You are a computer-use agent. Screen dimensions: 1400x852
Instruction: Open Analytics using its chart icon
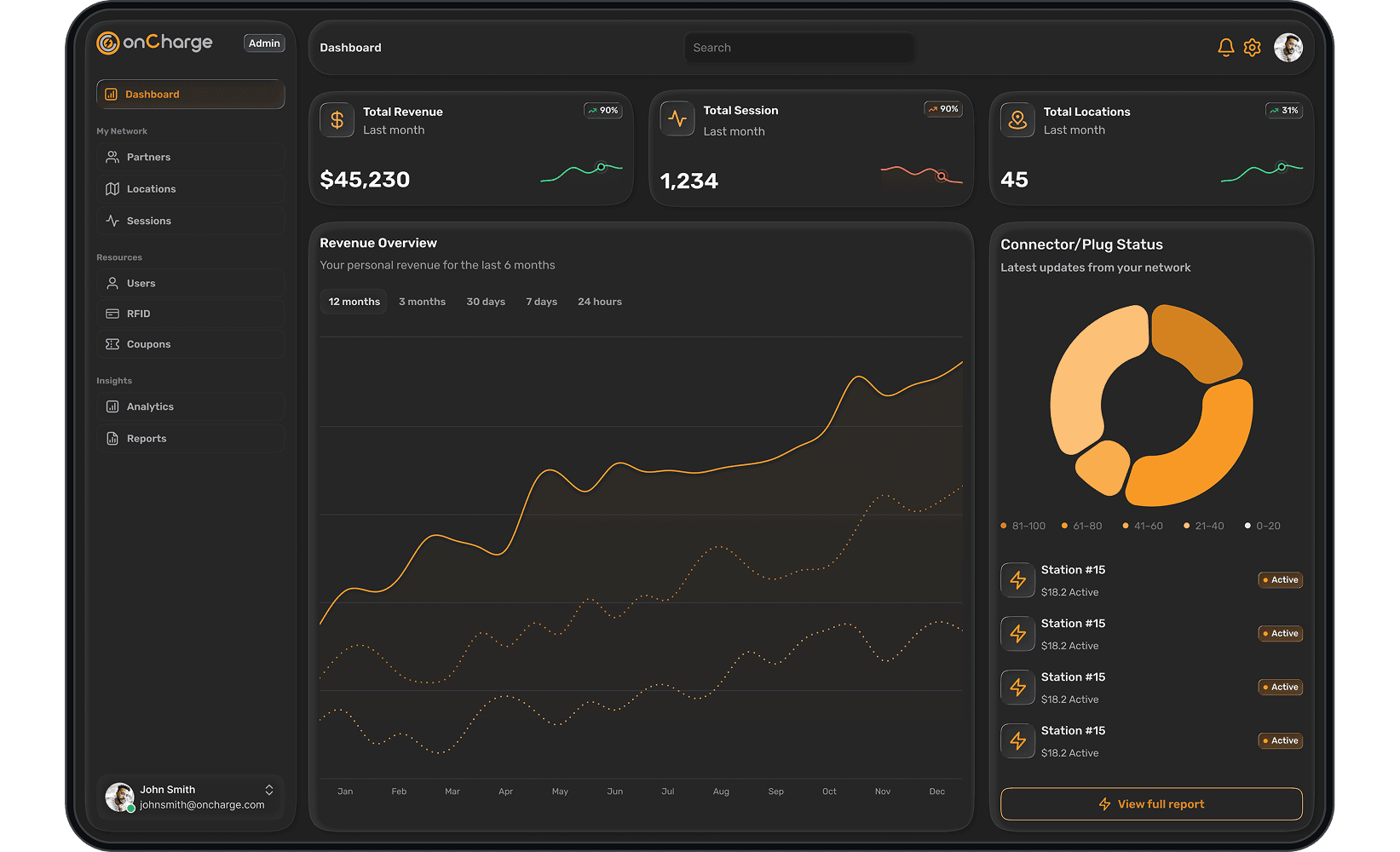[113, 406]
